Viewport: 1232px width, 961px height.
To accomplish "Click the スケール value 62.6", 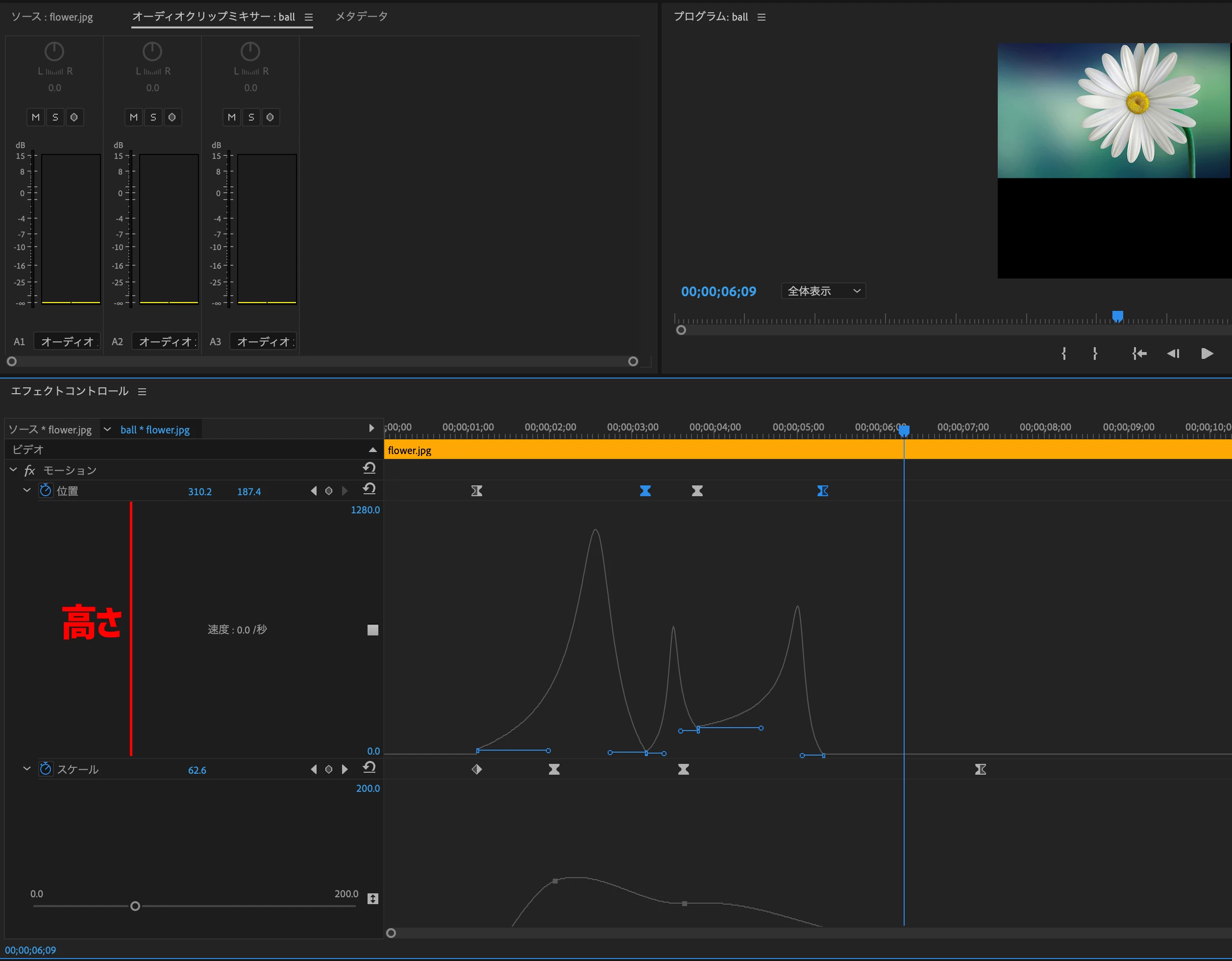I will (197, 770).
